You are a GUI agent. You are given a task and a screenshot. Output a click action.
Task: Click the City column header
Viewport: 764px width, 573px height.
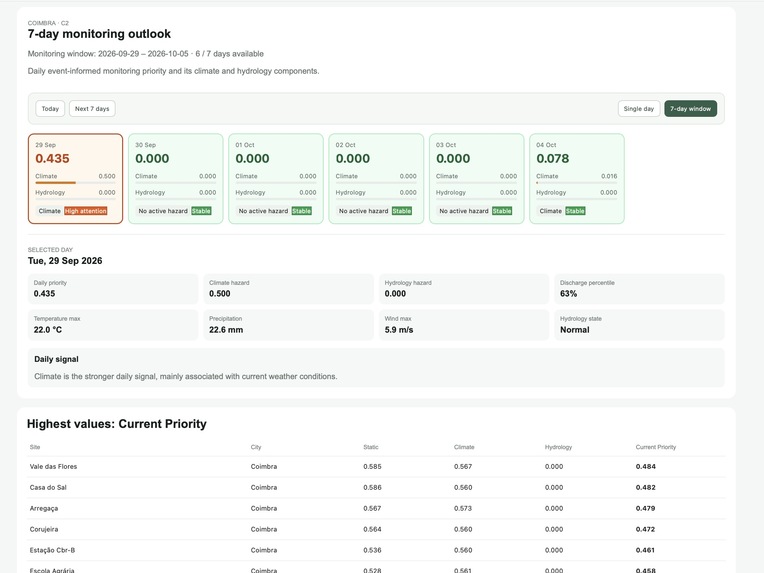tap(256, 447)
